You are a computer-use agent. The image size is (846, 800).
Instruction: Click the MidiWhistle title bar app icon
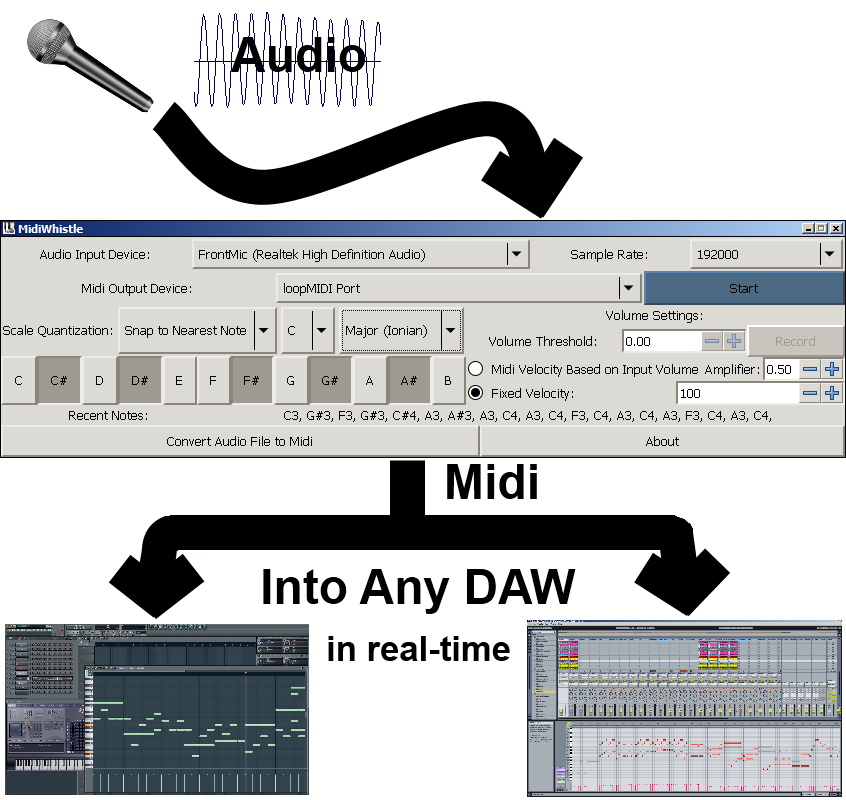9,229
